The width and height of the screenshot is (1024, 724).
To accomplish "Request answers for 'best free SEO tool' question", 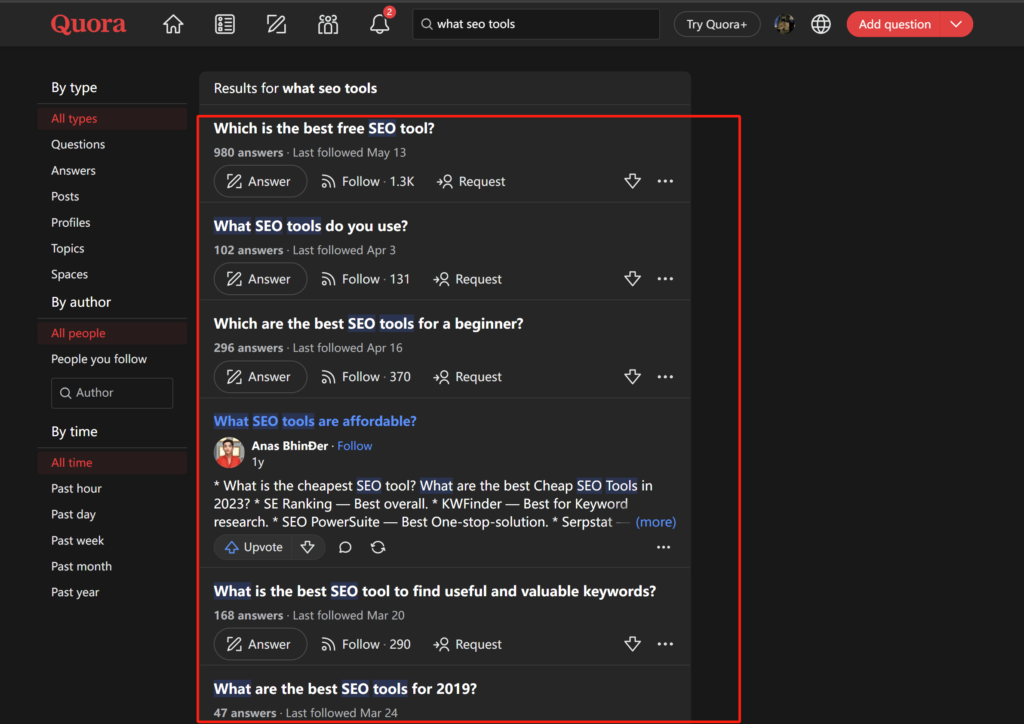I will click(x=471, y=181).
